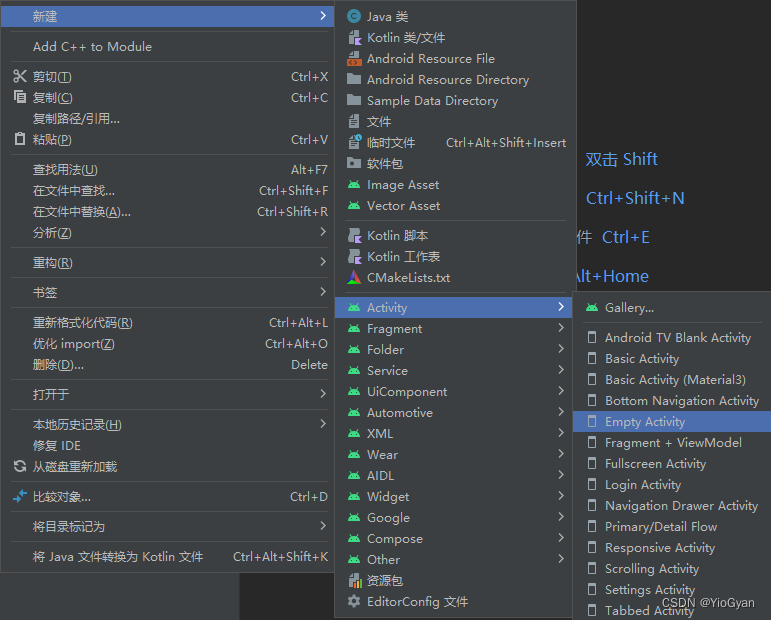Click the 软件包 package icon
The height and width of the screenshot is (620, 771).
coord(354,163)
